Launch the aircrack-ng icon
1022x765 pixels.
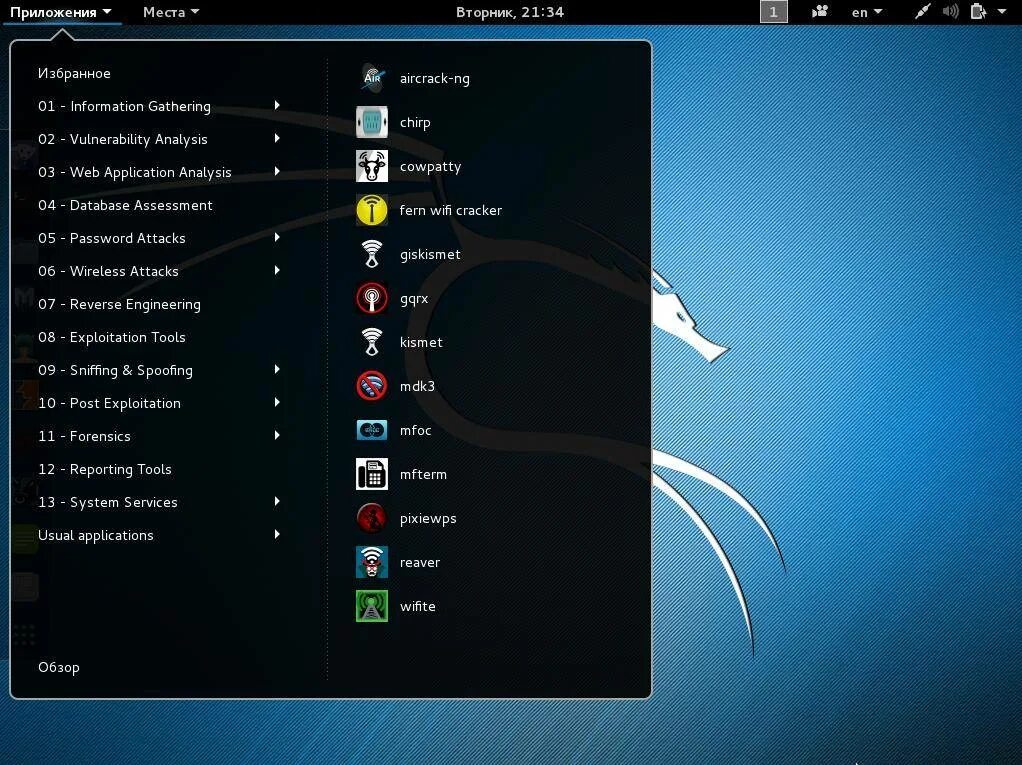click(x=372, y=78)
